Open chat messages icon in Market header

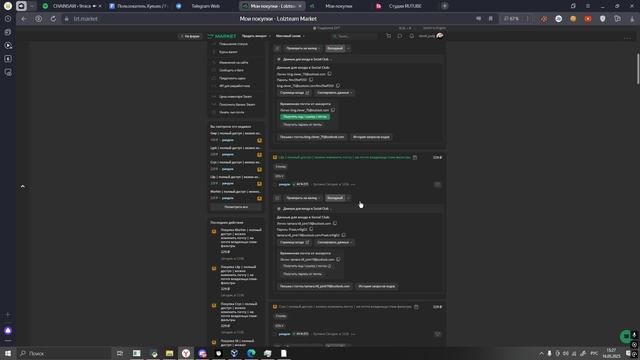click(400, 36)
